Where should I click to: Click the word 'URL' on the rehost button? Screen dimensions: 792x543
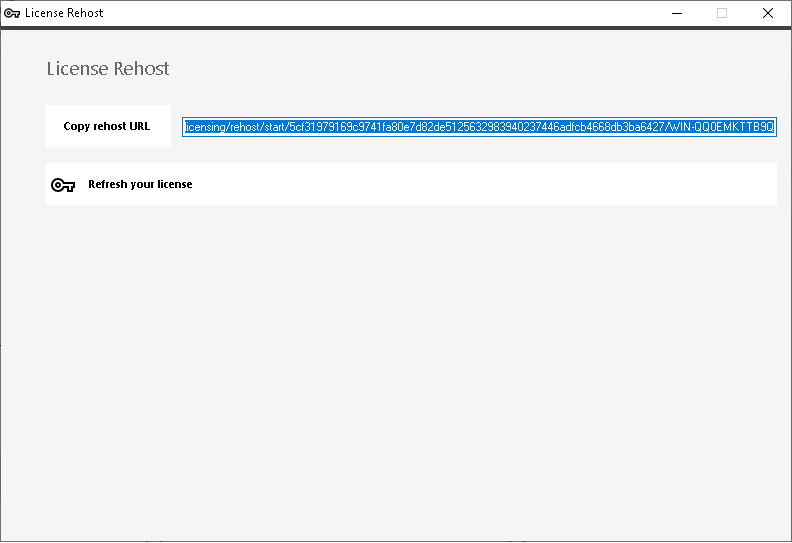coord(139,126)
